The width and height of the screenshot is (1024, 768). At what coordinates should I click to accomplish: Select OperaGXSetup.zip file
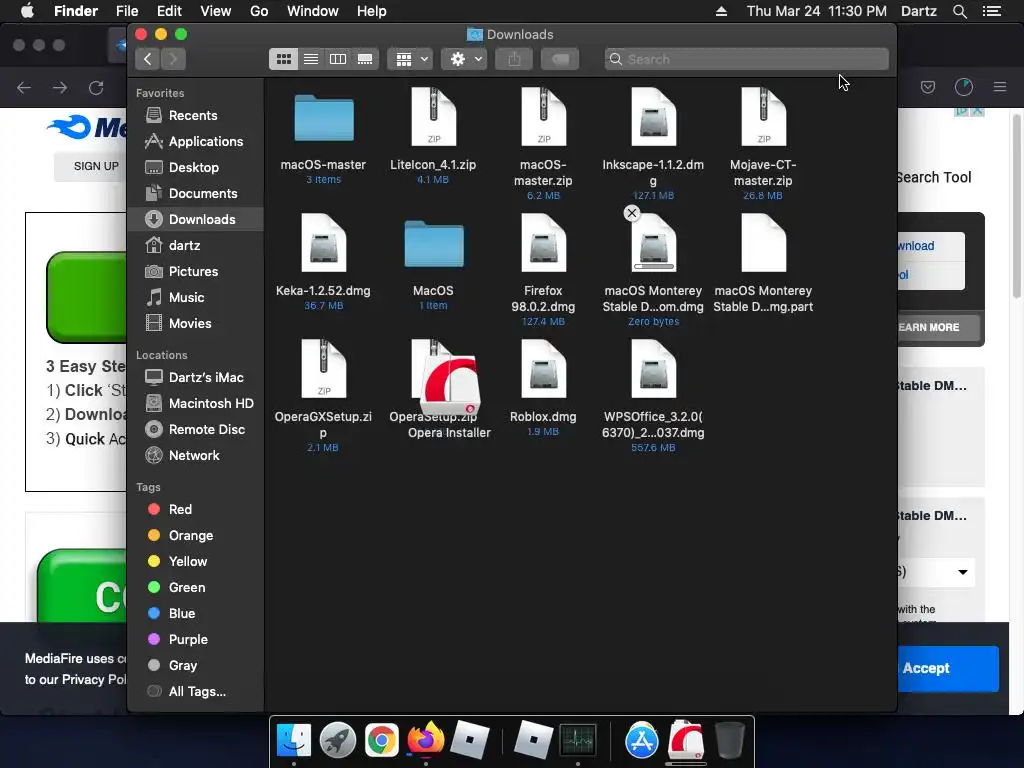[323, 369]
